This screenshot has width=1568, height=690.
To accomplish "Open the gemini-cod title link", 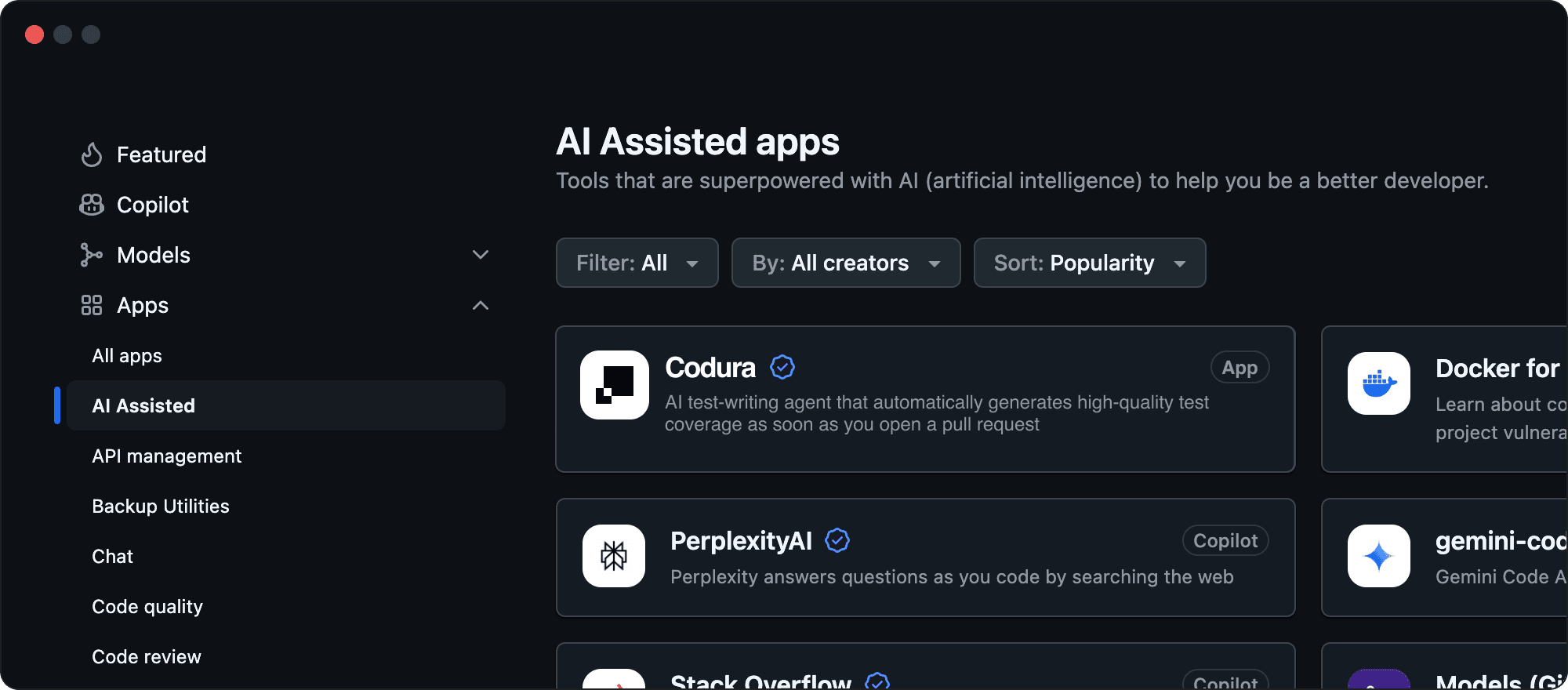I will tap(1501, 540).
